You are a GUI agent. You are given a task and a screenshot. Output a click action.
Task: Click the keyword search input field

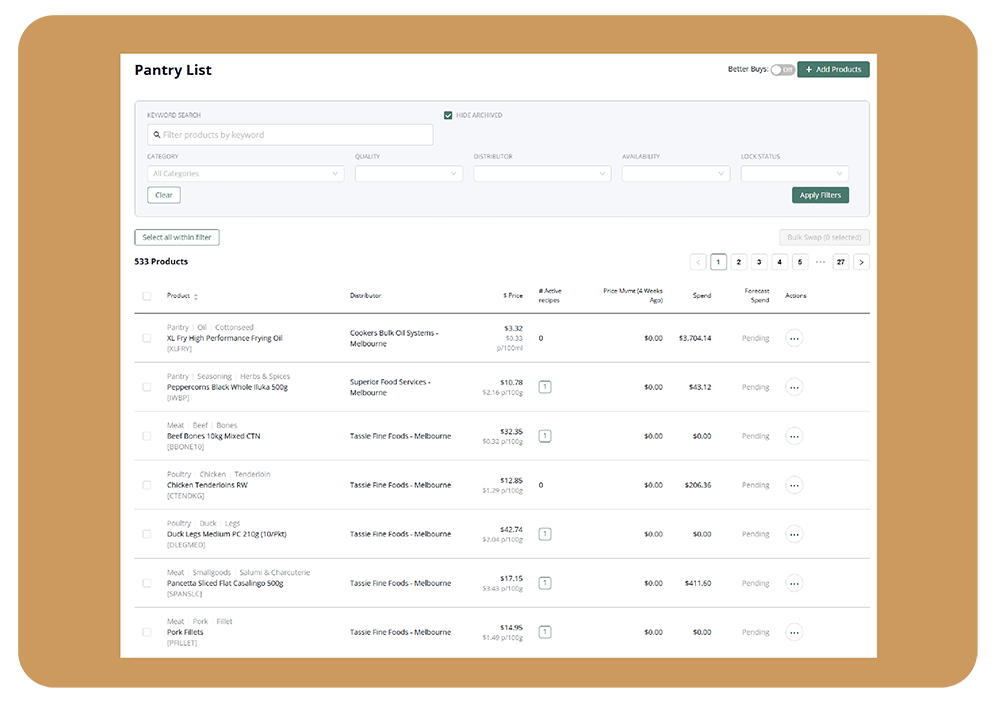290,135
